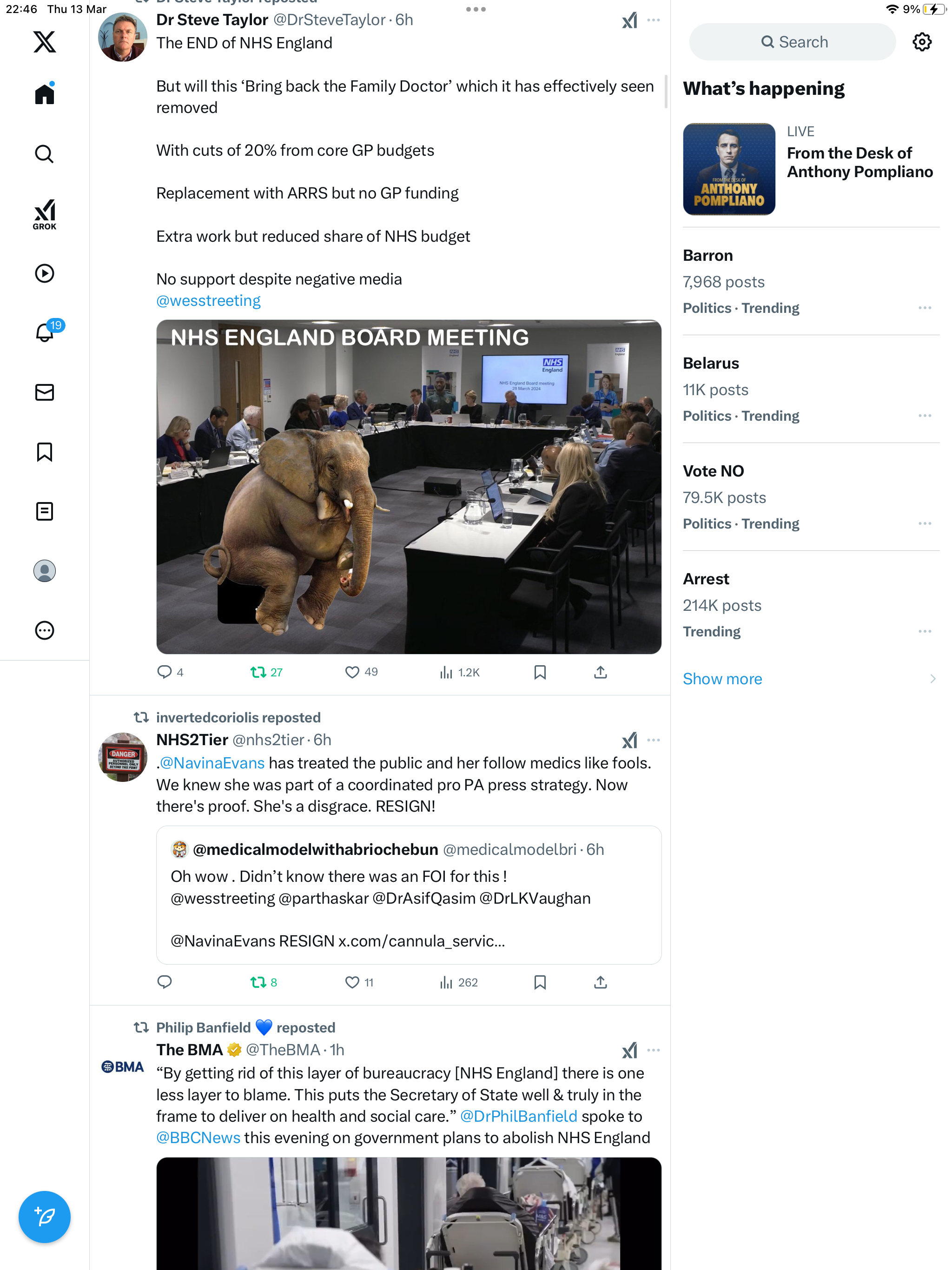Open the @wesstreeting mention link
Screen dimensions: 952x1270
point(208,300)
